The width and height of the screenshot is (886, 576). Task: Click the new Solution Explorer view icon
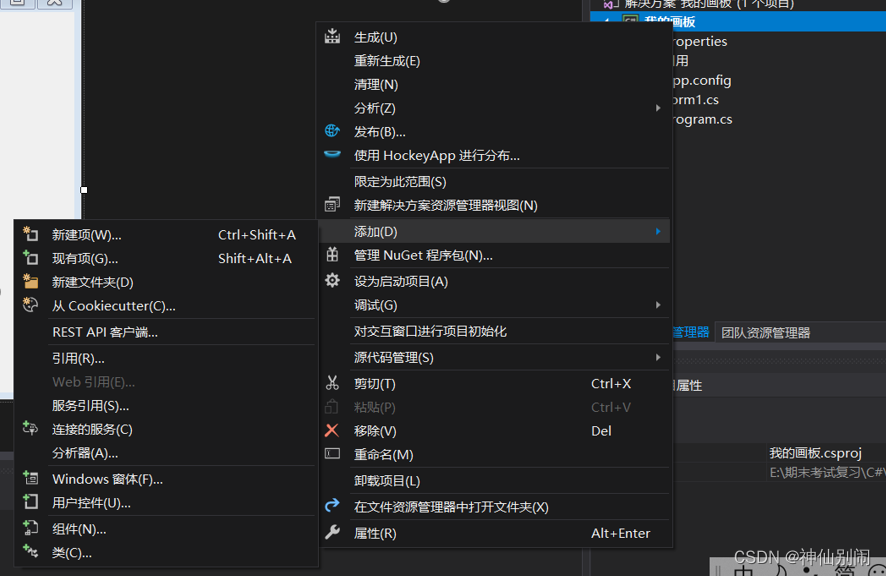[x=332, y=204]
